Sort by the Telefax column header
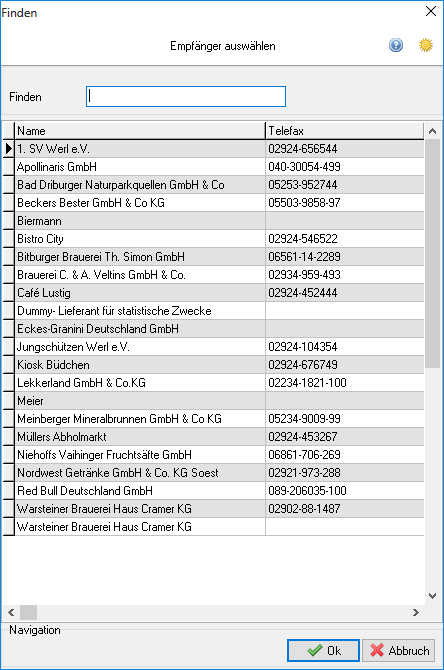Image resolution: width=444 pixels, height=670 pixels. [x=344, y=131]
